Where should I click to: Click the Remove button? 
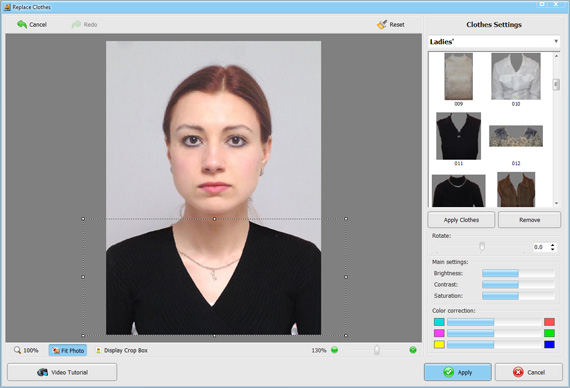(x=529, y=220)
